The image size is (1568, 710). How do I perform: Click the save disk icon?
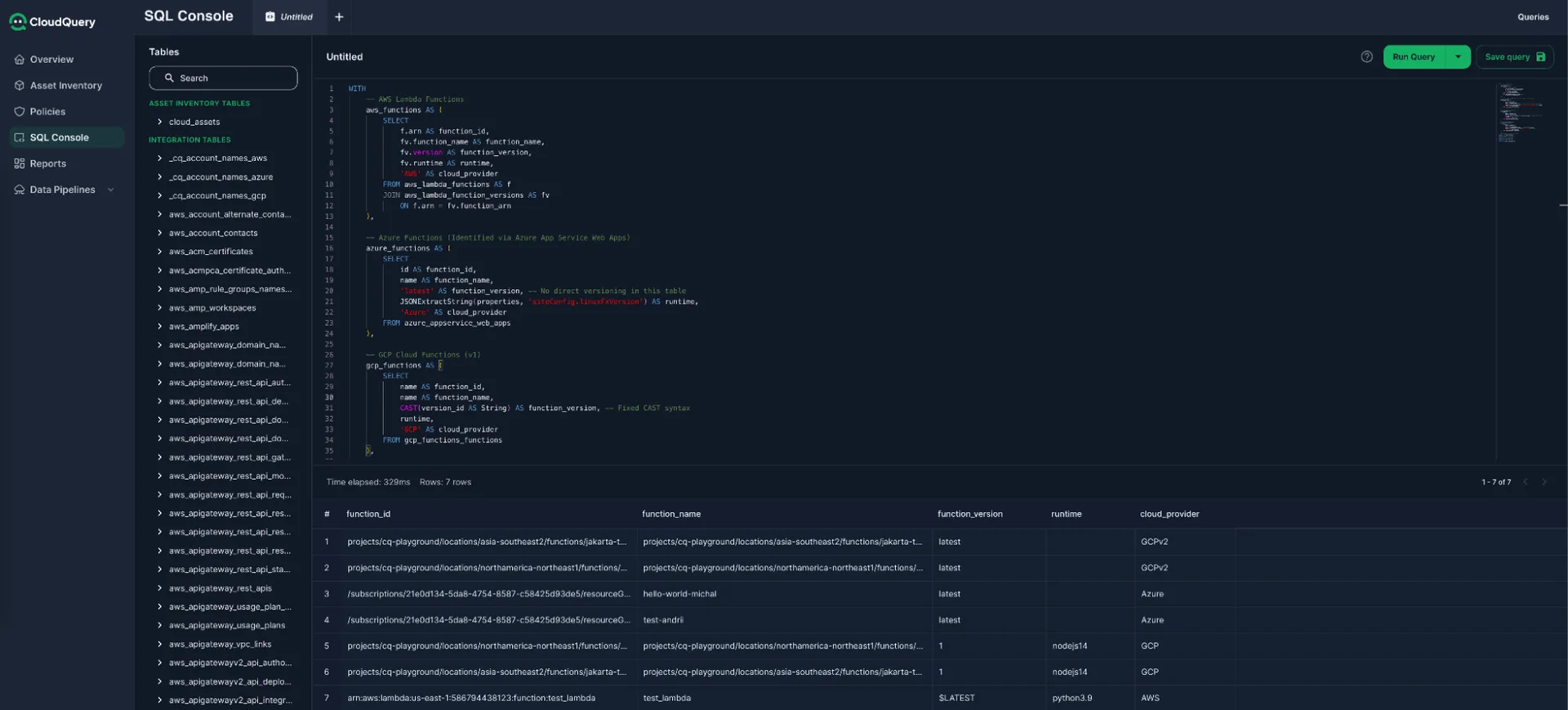click(x=1540, y=57)
